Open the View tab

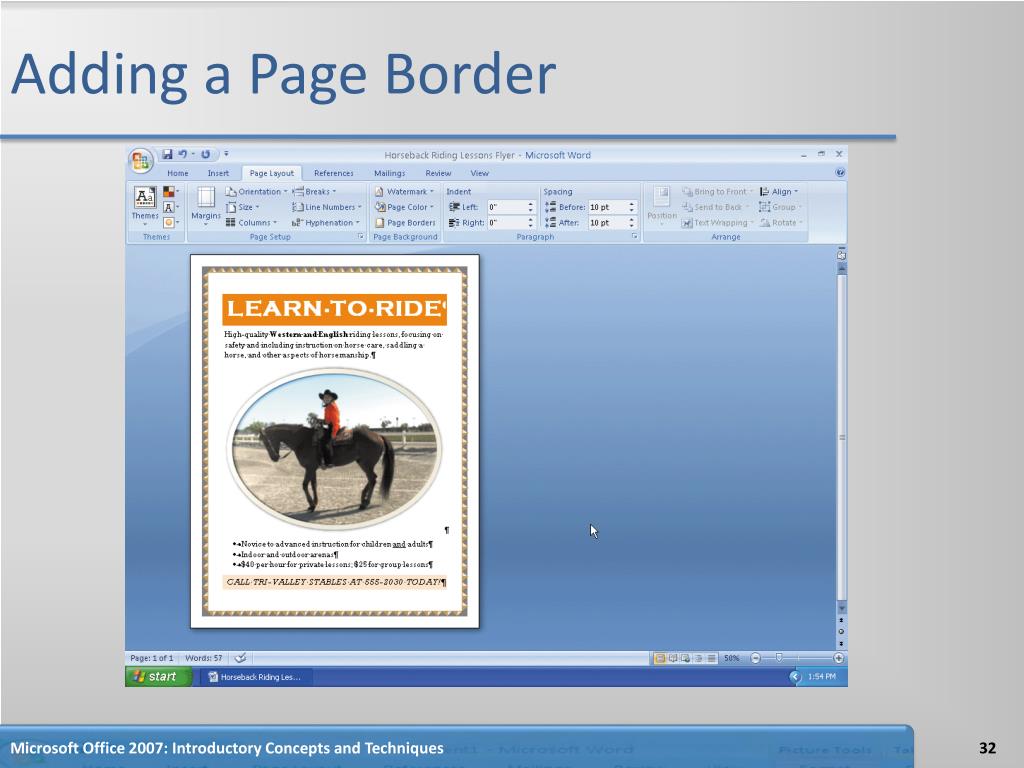tap(479, 173)
